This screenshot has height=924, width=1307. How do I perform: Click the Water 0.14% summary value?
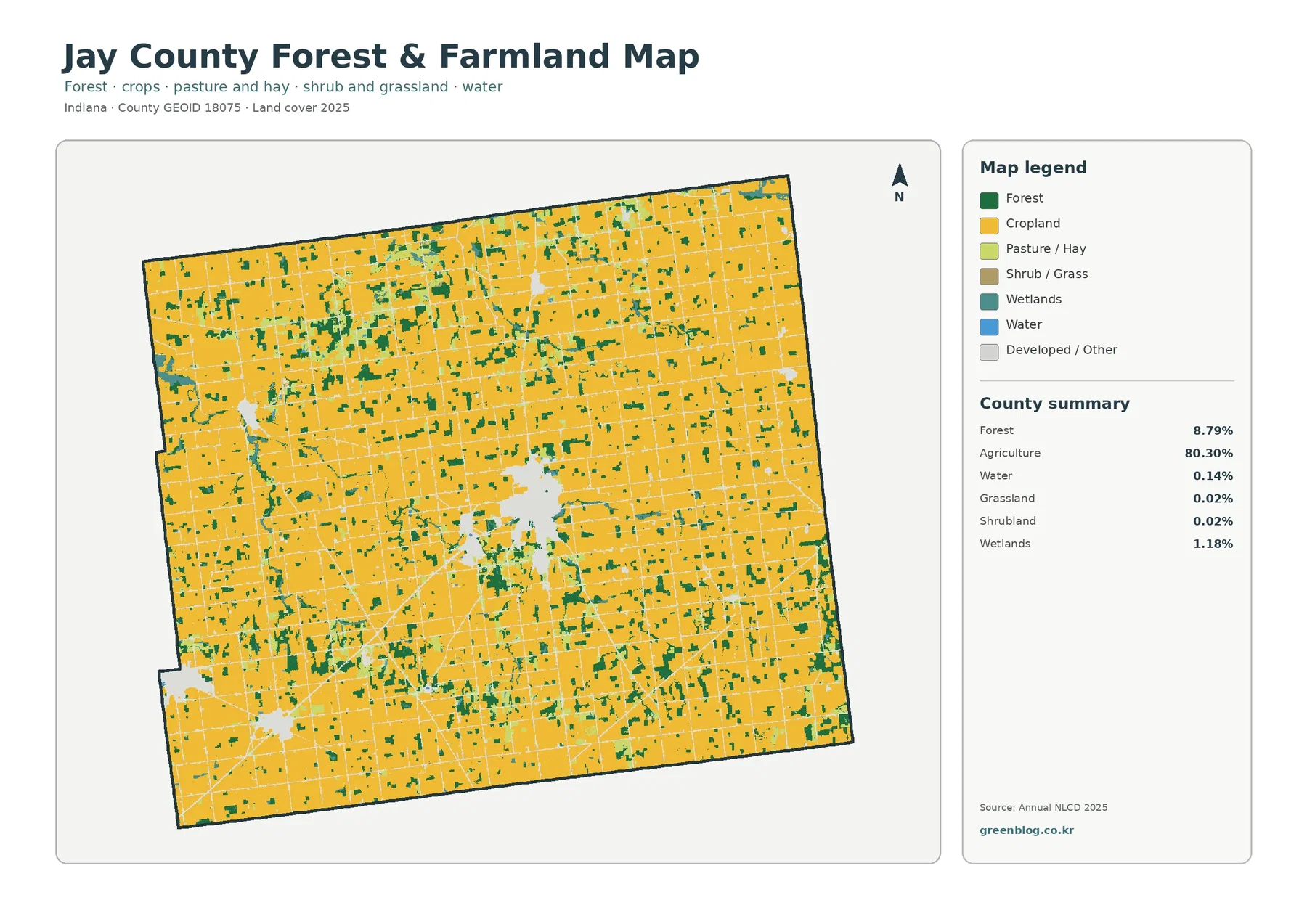[1213, 476]
